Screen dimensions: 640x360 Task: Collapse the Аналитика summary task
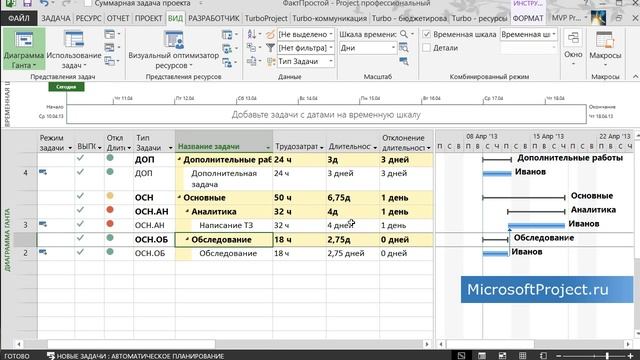(187, 211)
